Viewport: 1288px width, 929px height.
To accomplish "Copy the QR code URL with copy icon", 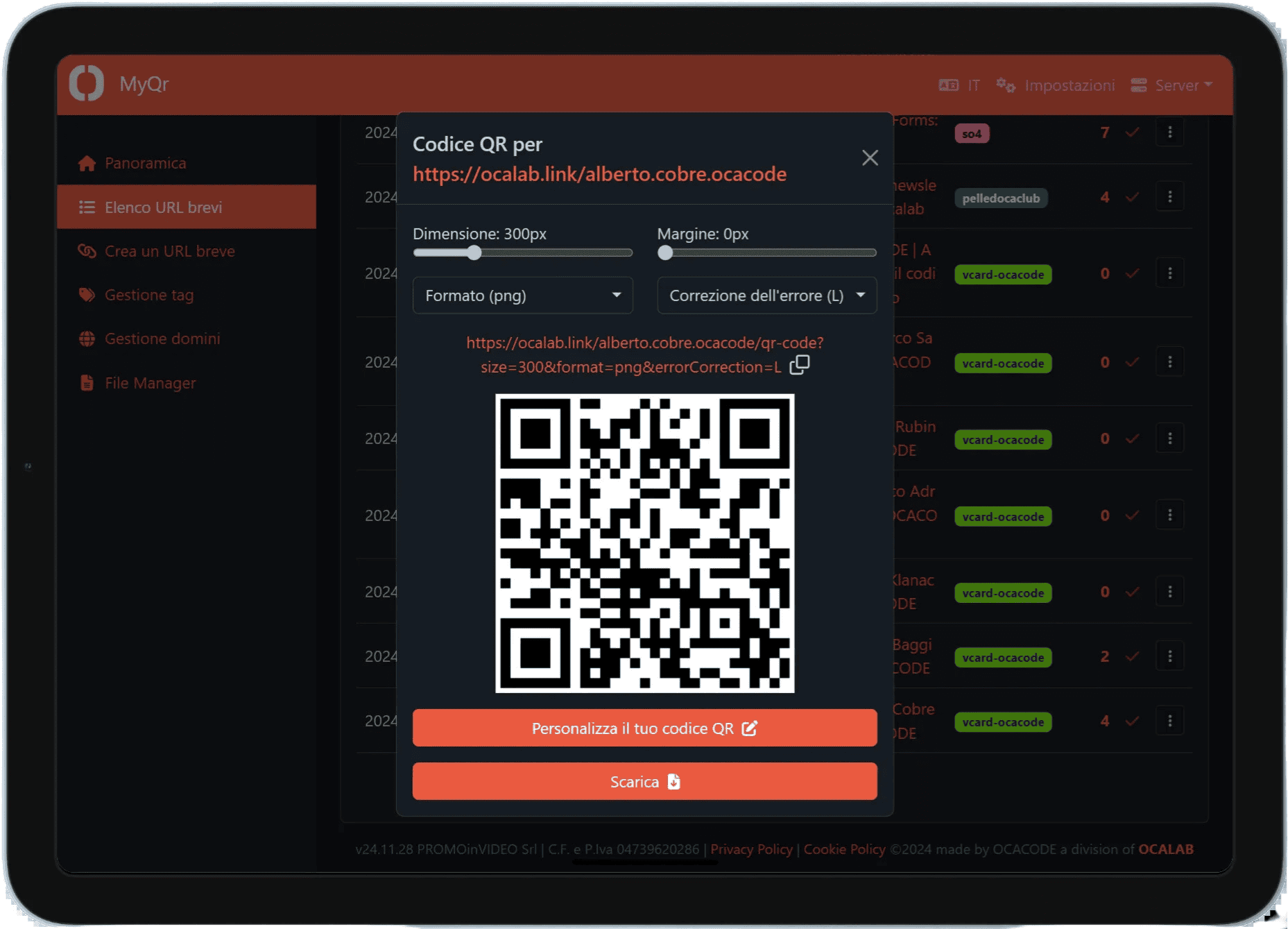I will (x=799, y=365).
